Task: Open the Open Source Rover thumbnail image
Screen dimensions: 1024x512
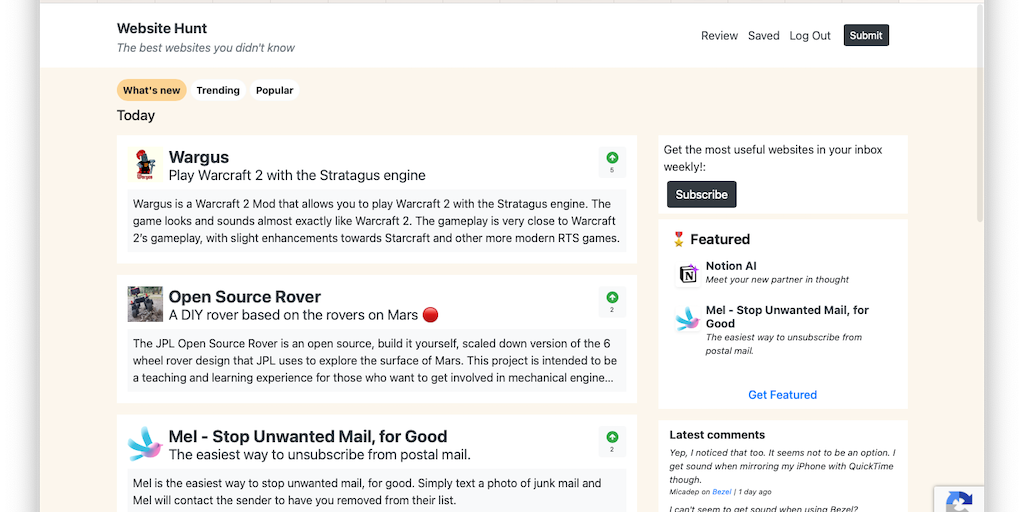Action: 145,304
